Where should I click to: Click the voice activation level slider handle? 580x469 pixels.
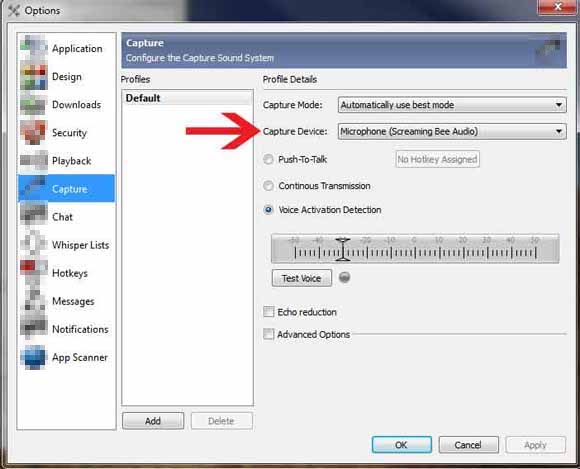click(343, 249)
